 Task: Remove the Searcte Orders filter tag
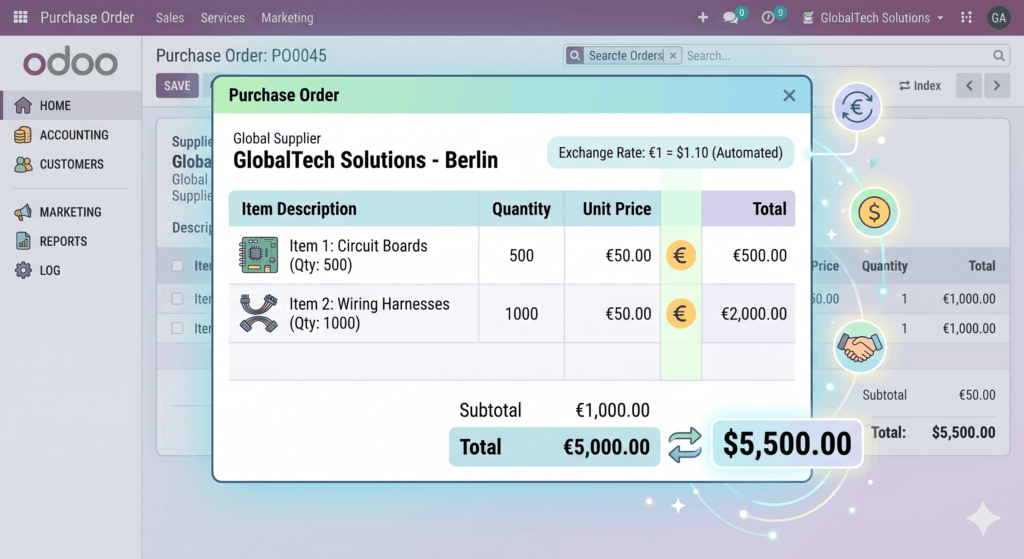pos(673,56)
